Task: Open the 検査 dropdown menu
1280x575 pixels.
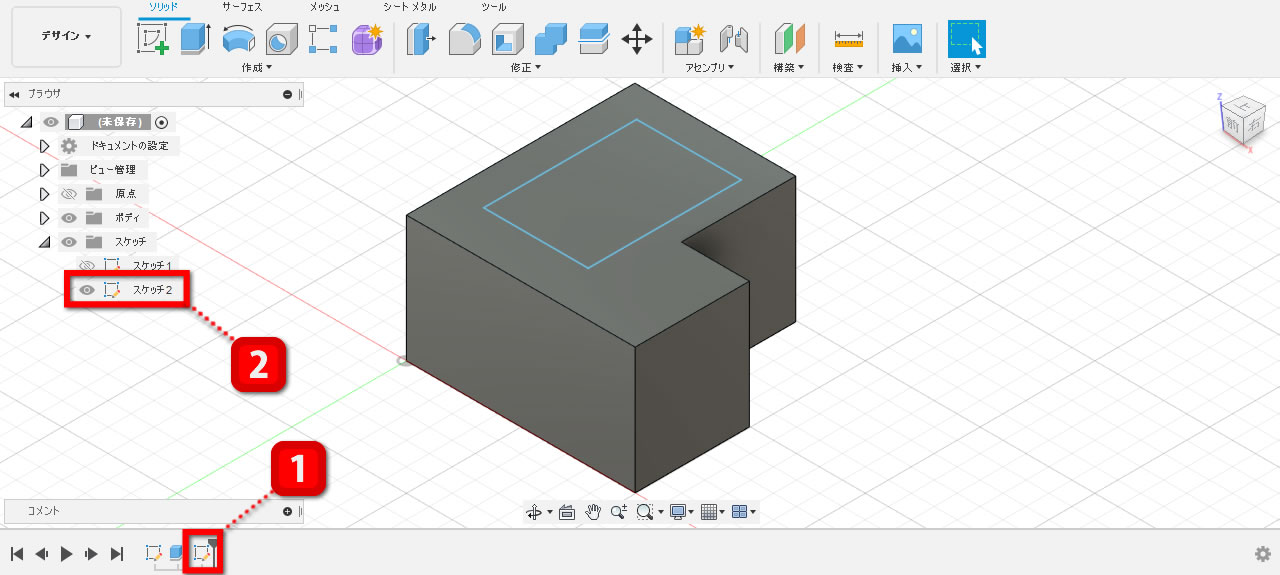Action: click(847, 67)
